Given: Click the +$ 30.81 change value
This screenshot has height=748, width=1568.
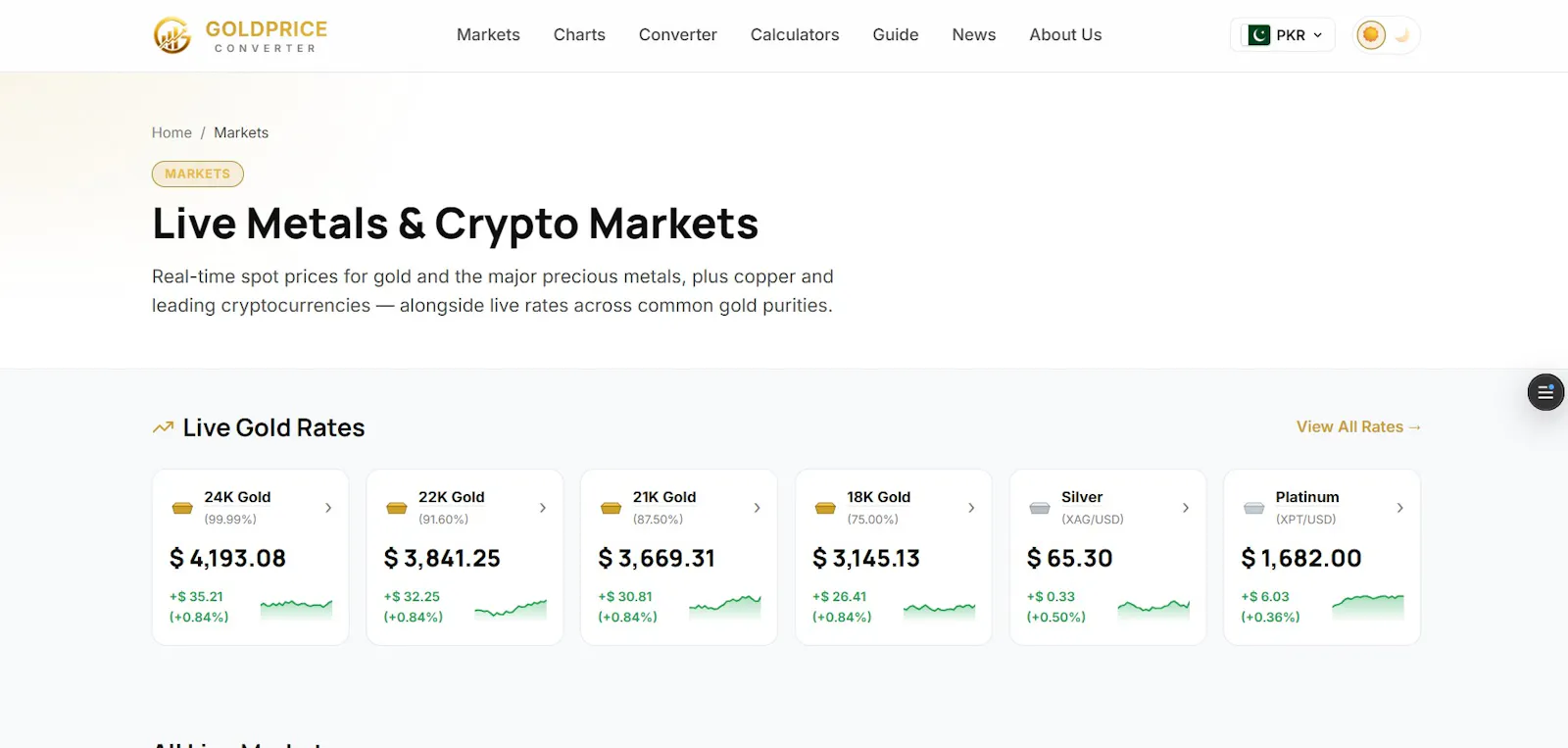Looking at the screenshot, I should (x=625, y=596).
